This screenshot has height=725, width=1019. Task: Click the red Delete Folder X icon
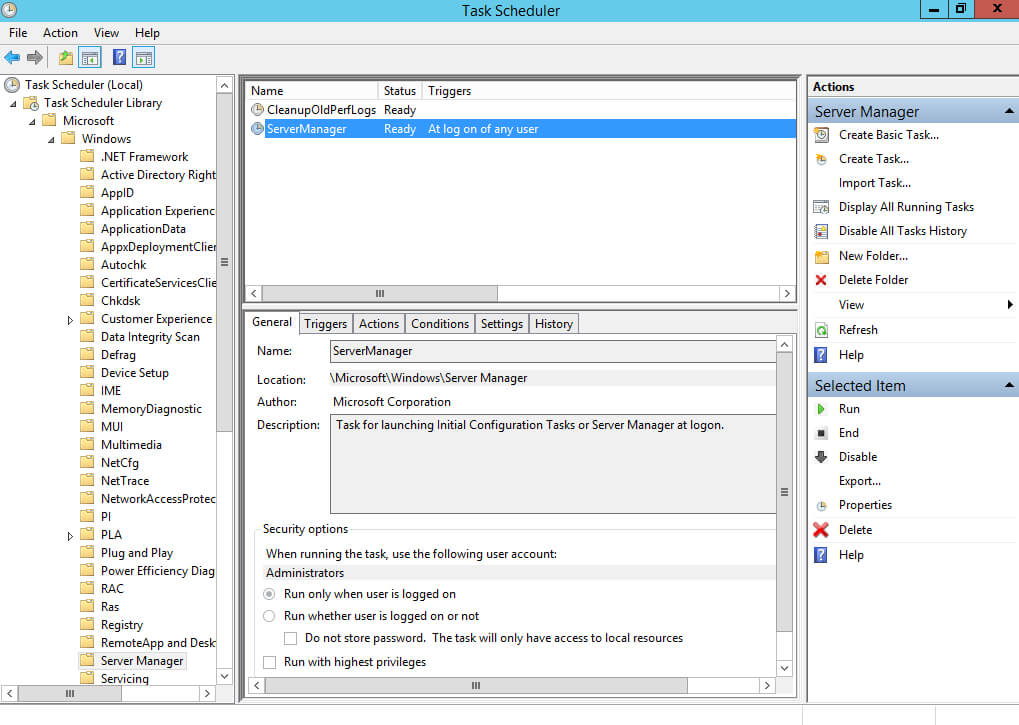[x=821, y=280]
